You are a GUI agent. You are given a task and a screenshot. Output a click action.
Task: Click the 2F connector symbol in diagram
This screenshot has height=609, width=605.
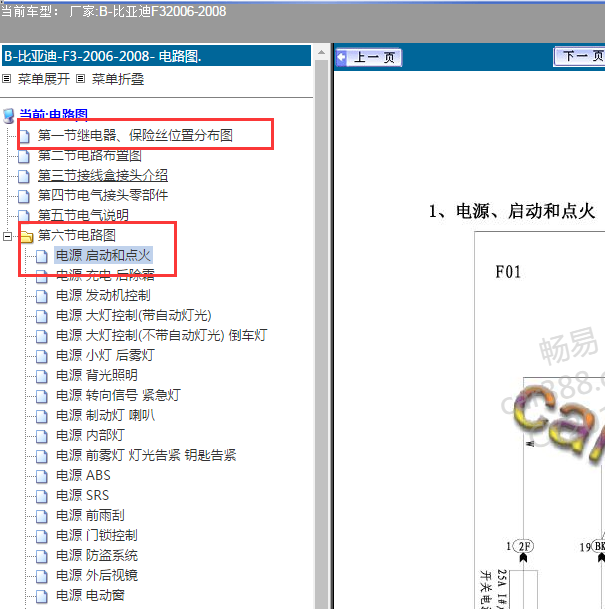[523, 546]
